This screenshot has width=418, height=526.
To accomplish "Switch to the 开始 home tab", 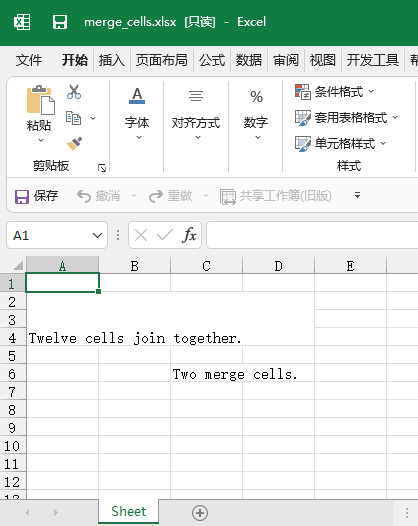I will tap(74, 60).
